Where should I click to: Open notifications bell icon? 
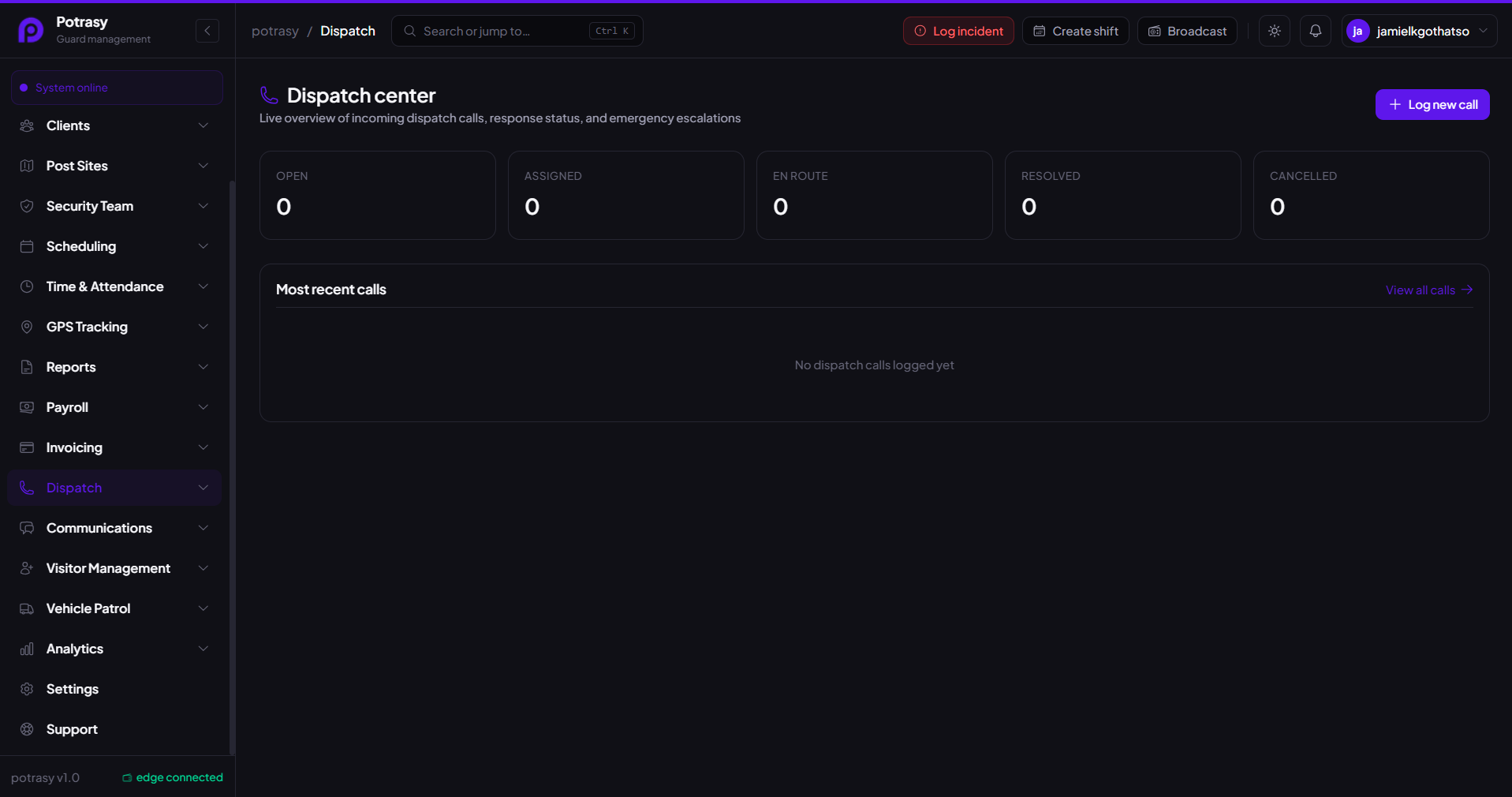click(1316, 31)
